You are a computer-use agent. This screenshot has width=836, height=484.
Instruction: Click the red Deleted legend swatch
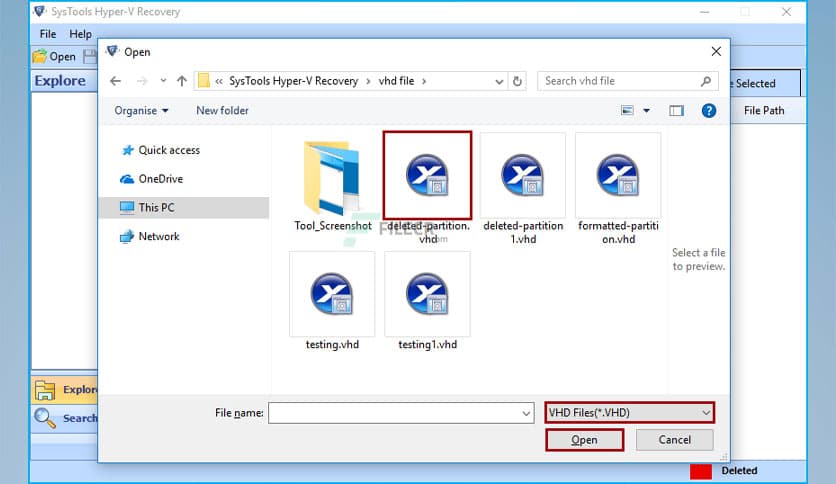tap(701, 471)
